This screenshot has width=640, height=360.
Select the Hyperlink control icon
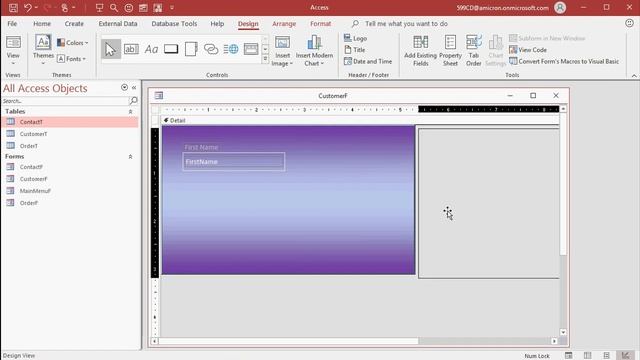point(211,49)
